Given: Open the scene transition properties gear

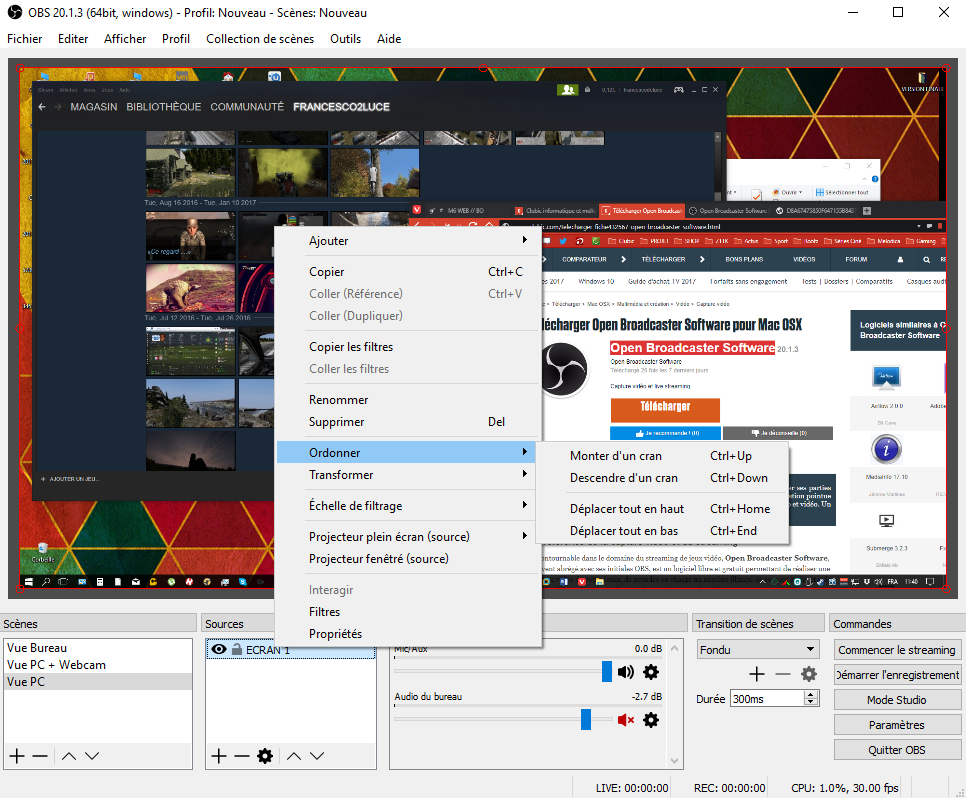Looking at the screenshot, I should pyautogui.click(x=809, y=674).
